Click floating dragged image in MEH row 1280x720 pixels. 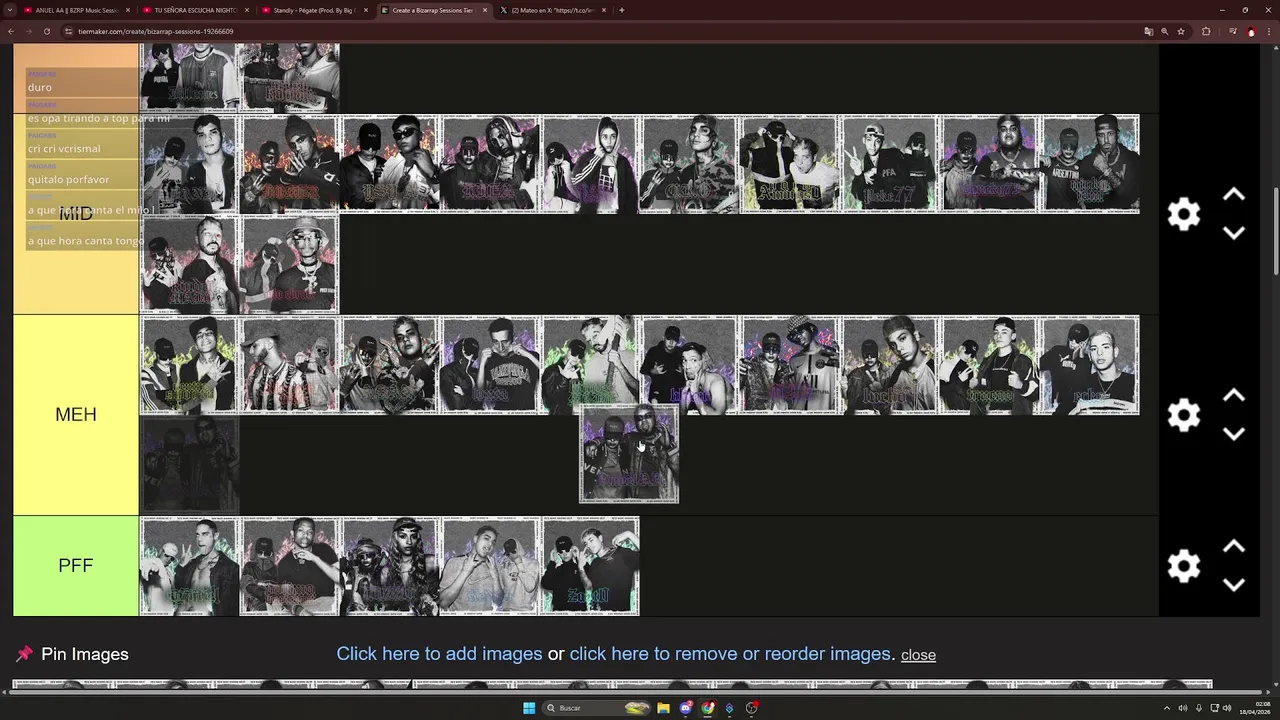point(629,454)
